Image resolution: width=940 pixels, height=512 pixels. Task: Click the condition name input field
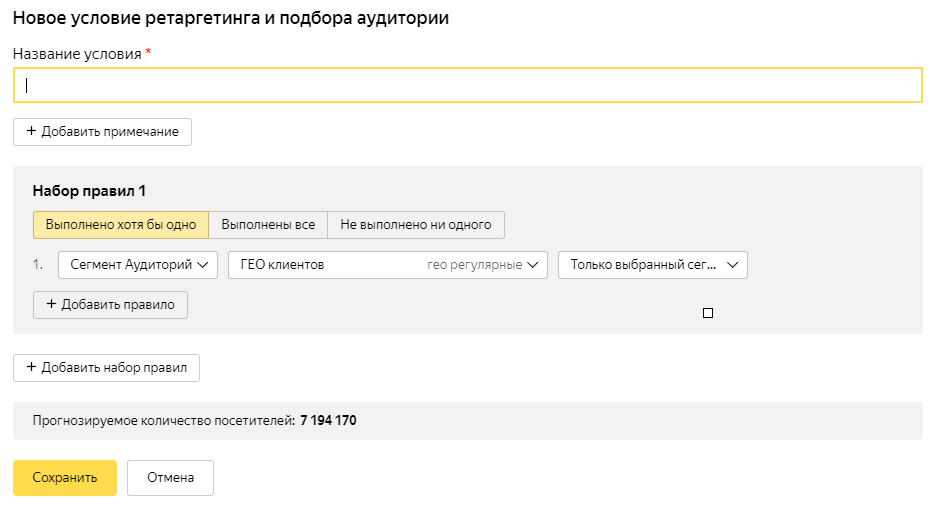(467, 85)
